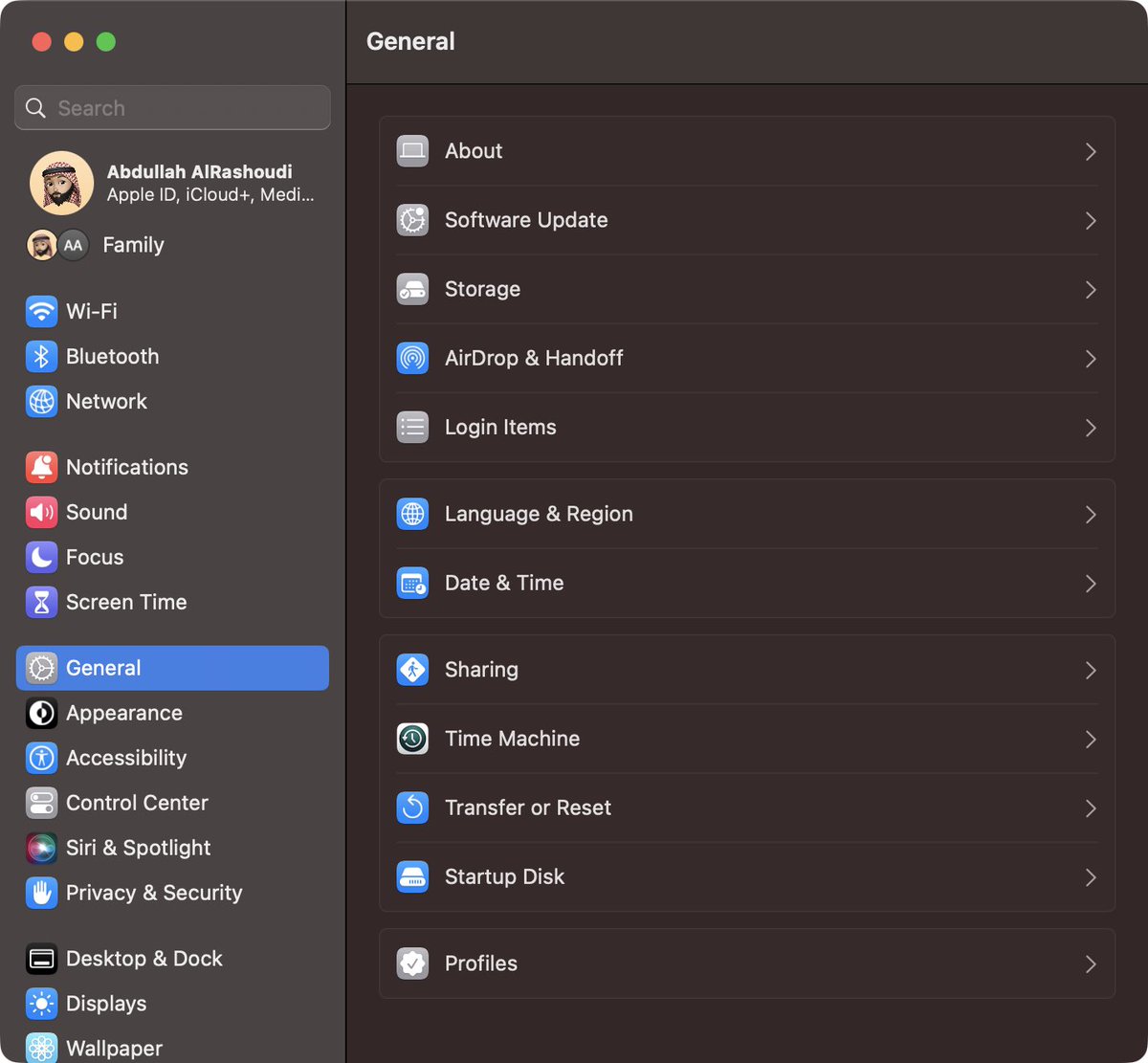Open Bluetooth settings from sidebar label
1148x1063 pixels.
click(x=113, y=356)
